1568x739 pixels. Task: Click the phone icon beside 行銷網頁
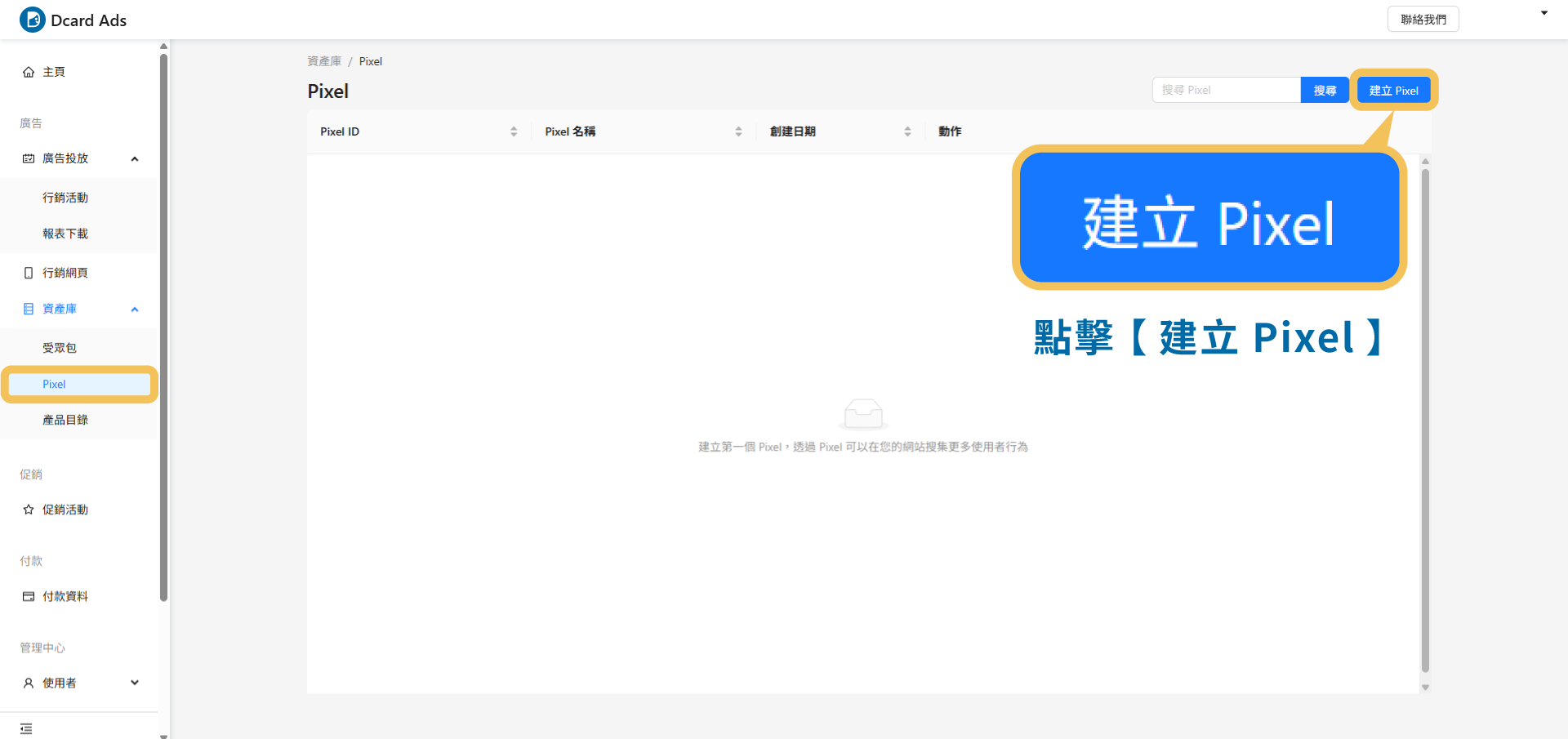click(x=28, y=272)
